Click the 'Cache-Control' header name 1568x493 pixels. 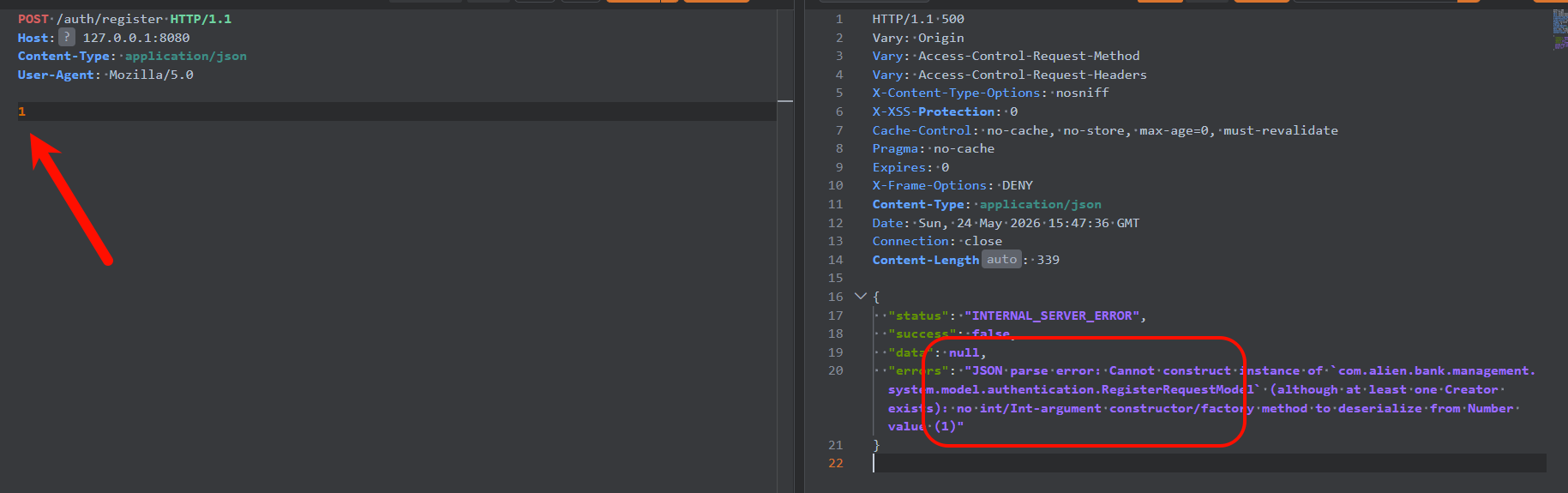[x=922, y=130]
